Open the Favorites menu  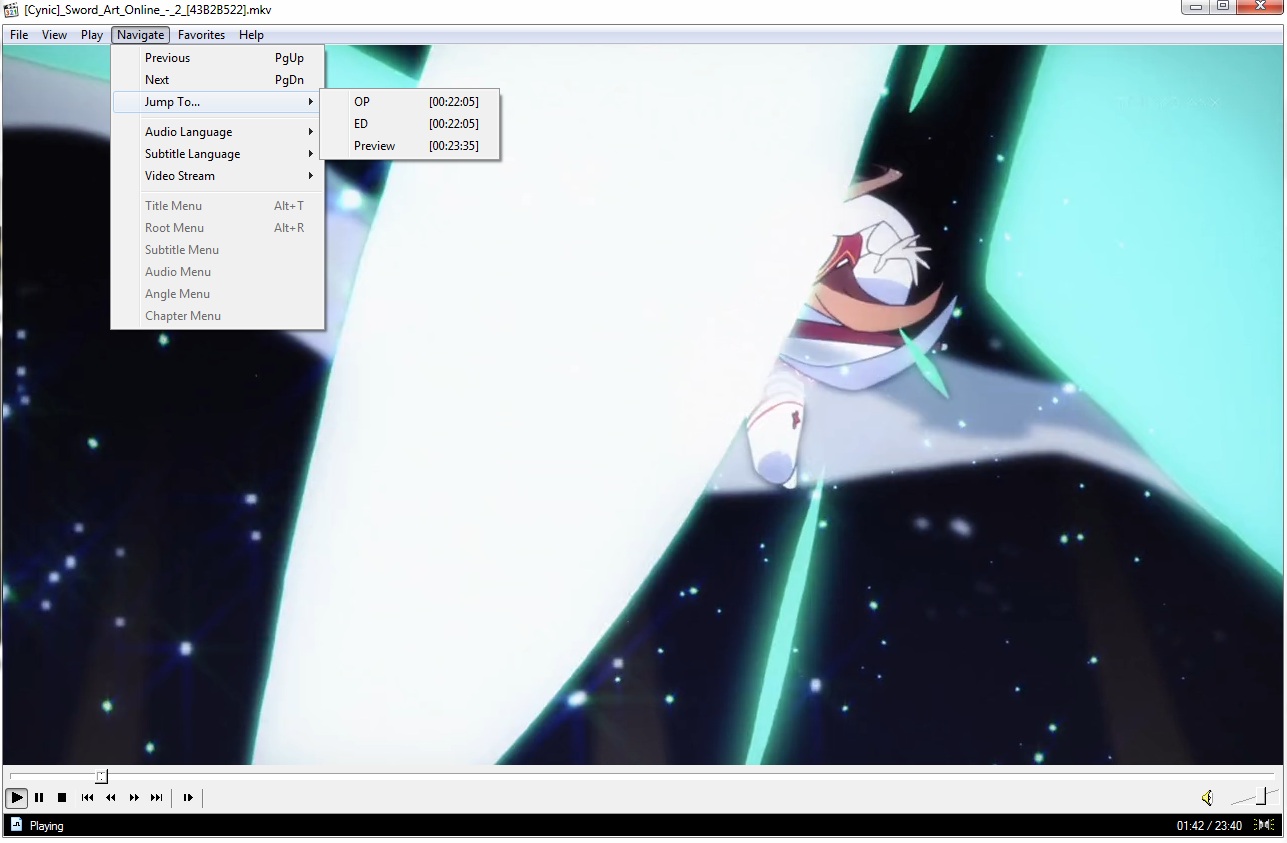pyautogui.click(x=201, y=35)
